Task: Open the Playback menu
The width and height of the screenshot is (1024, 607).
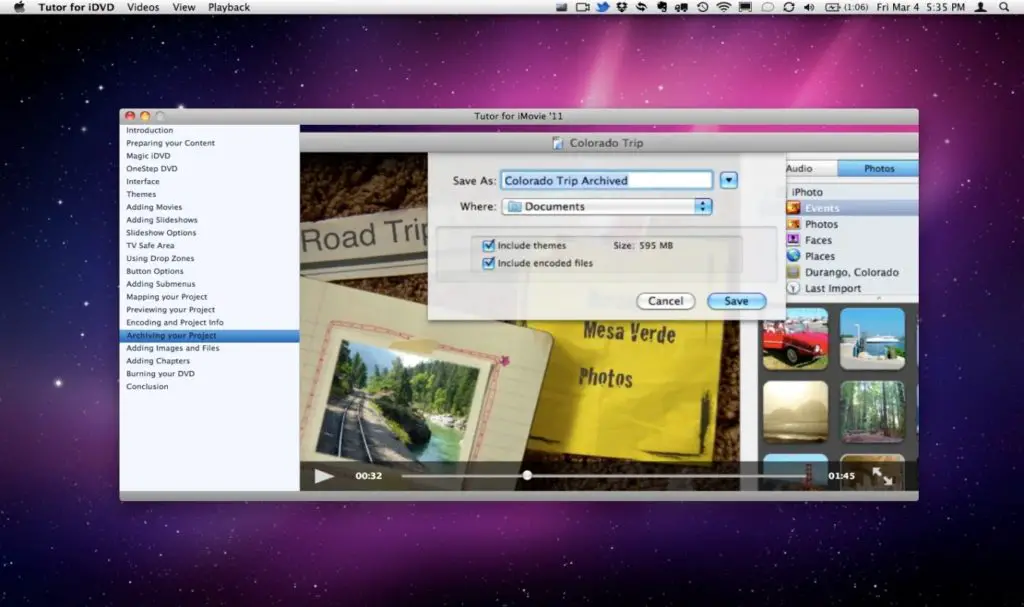Action: pyautogui.click(x=229, y=7)
